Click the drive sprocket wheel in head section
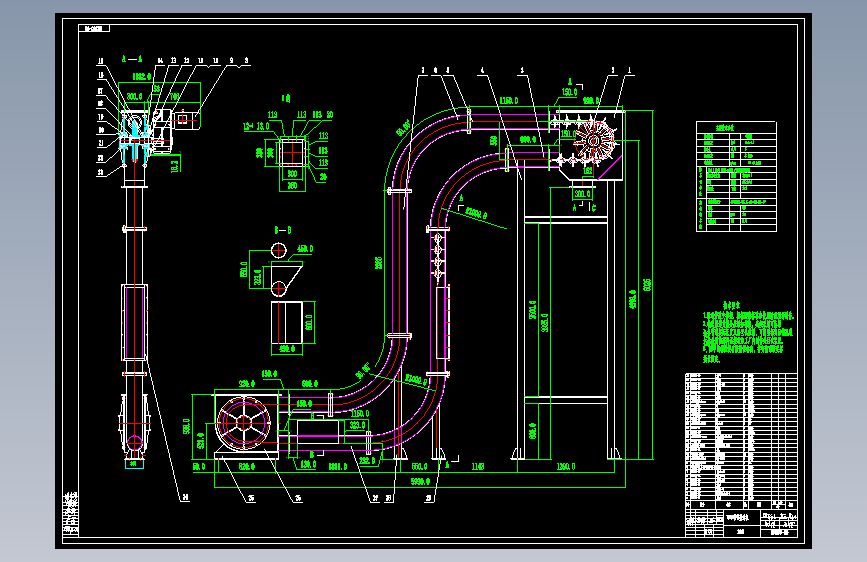 pos(594,140)
